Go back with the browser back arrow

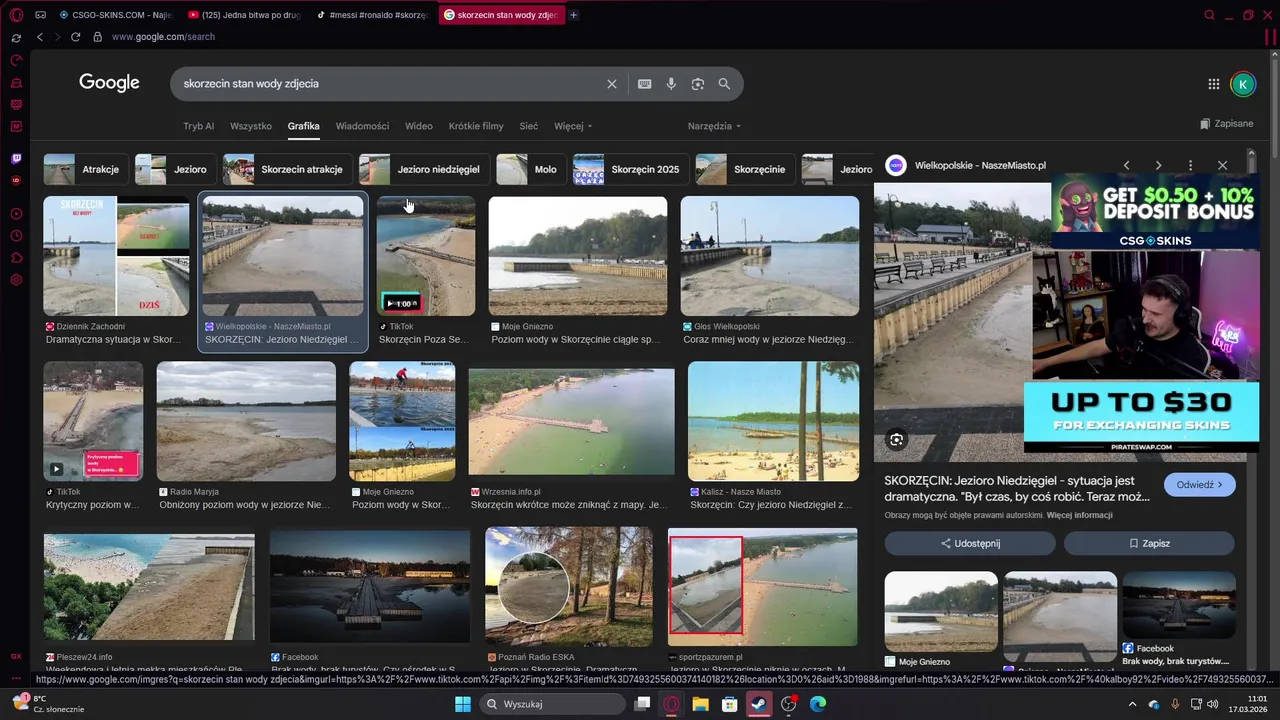(40, 37)
